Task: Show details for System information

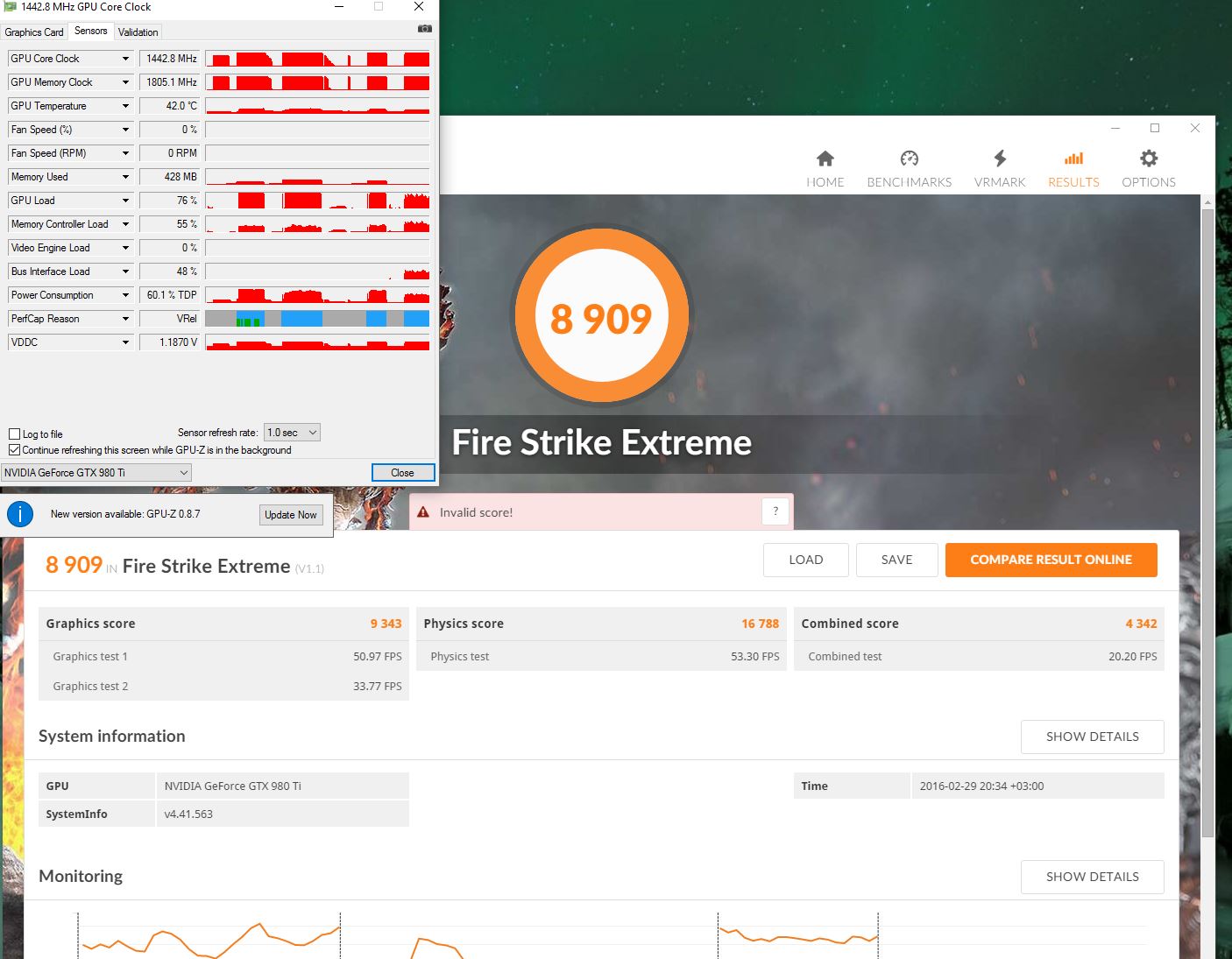Action: coord(1093,737)
